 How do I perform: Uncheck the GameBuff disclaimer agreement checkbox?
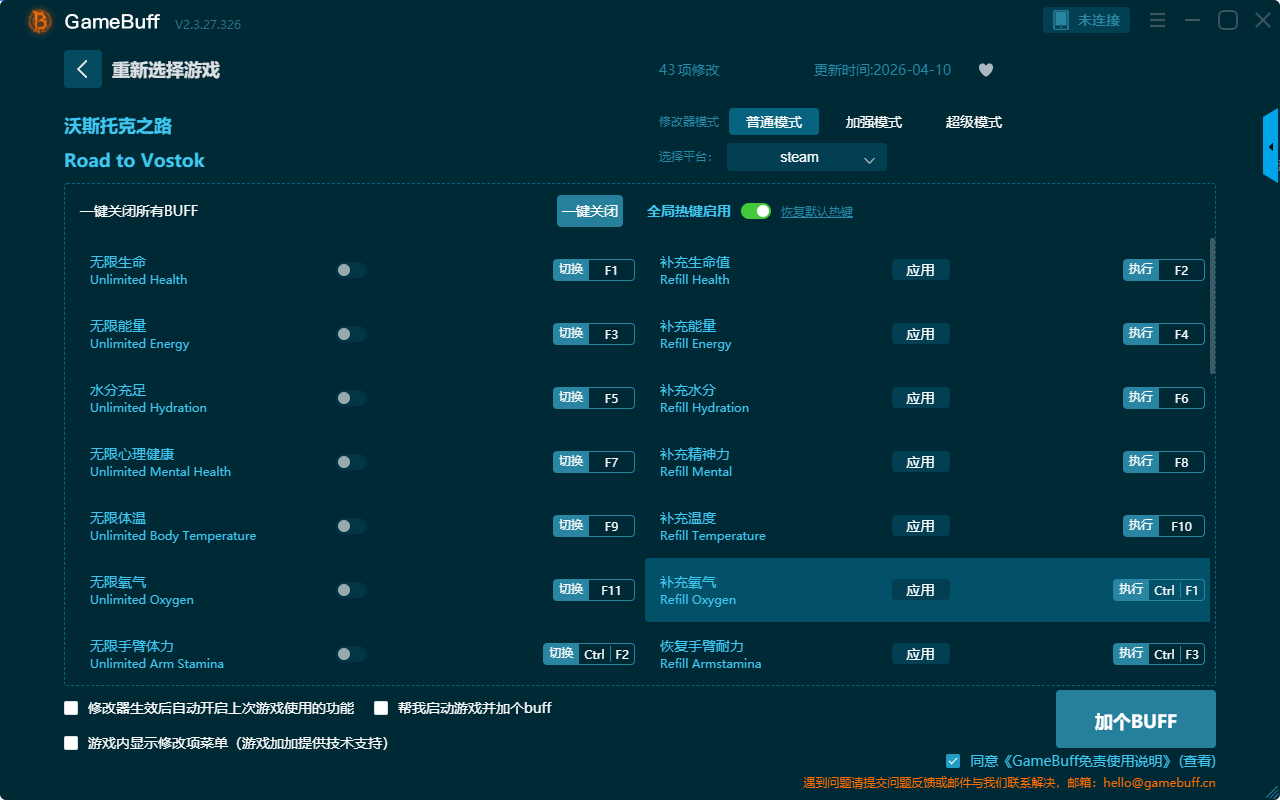click(x=953, y=761)
